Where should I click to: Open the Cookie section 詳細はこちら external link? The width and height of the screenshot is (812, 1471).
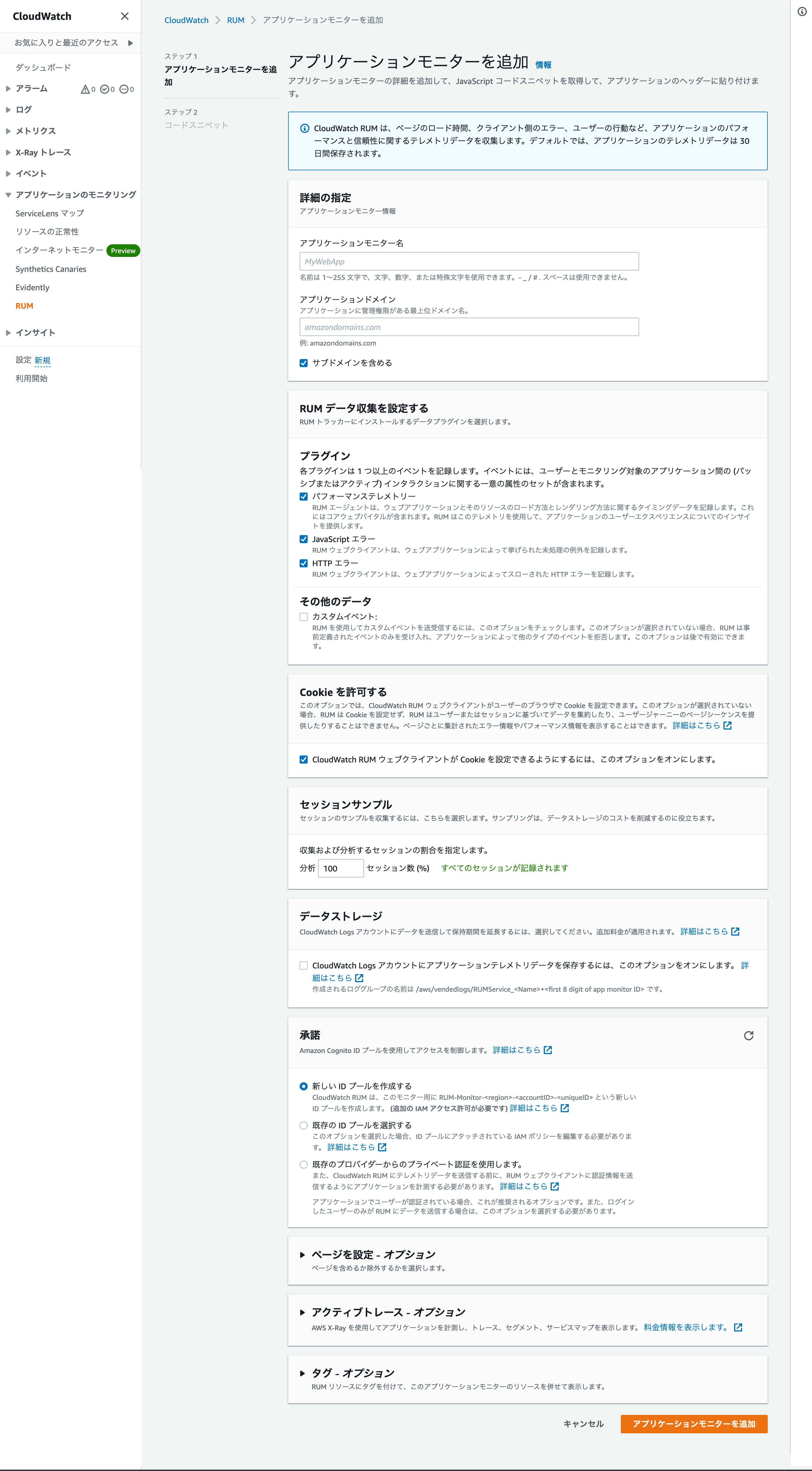click(x=702, y=725)
